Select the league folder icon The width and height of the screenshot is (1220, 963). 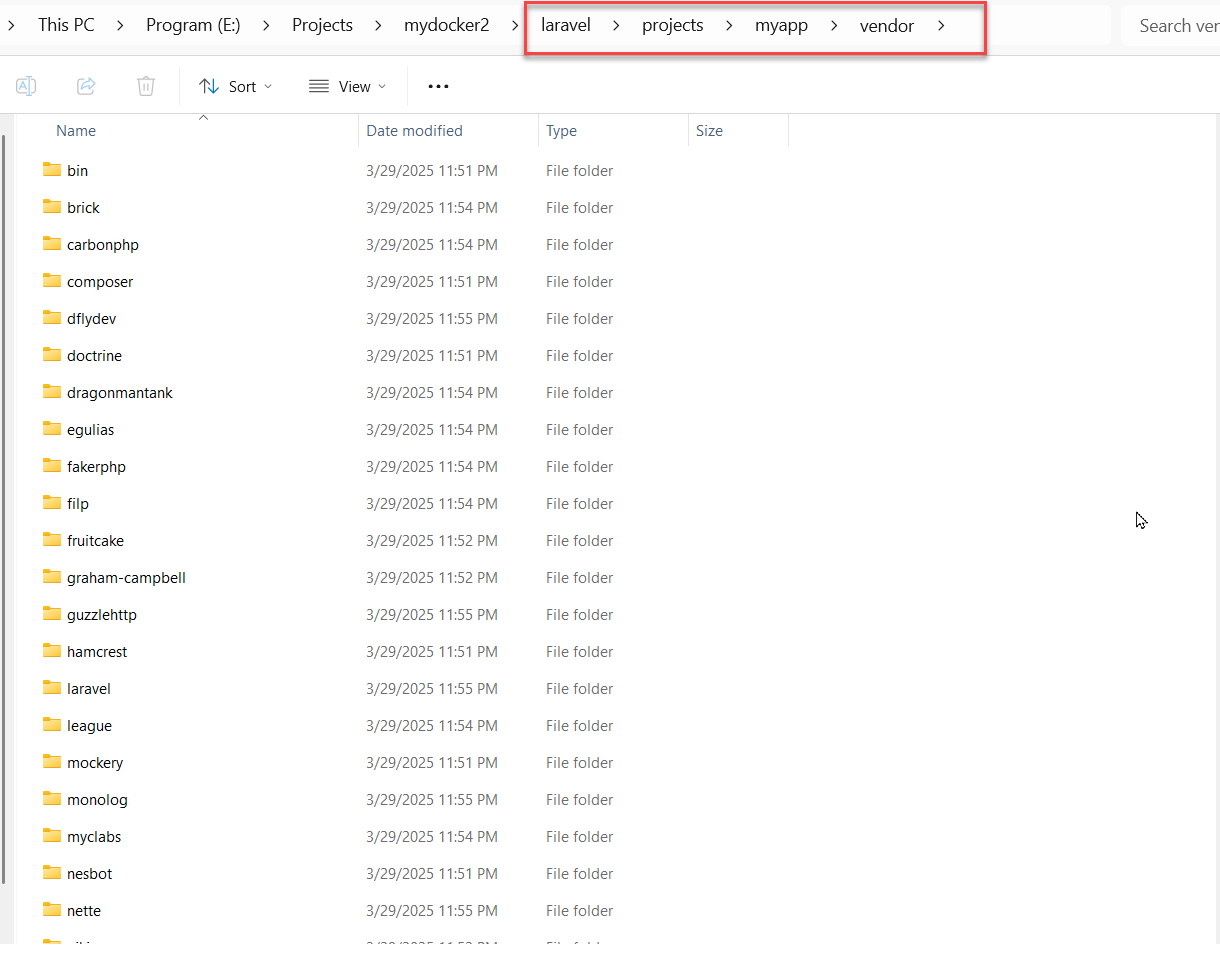pos(52,725)
